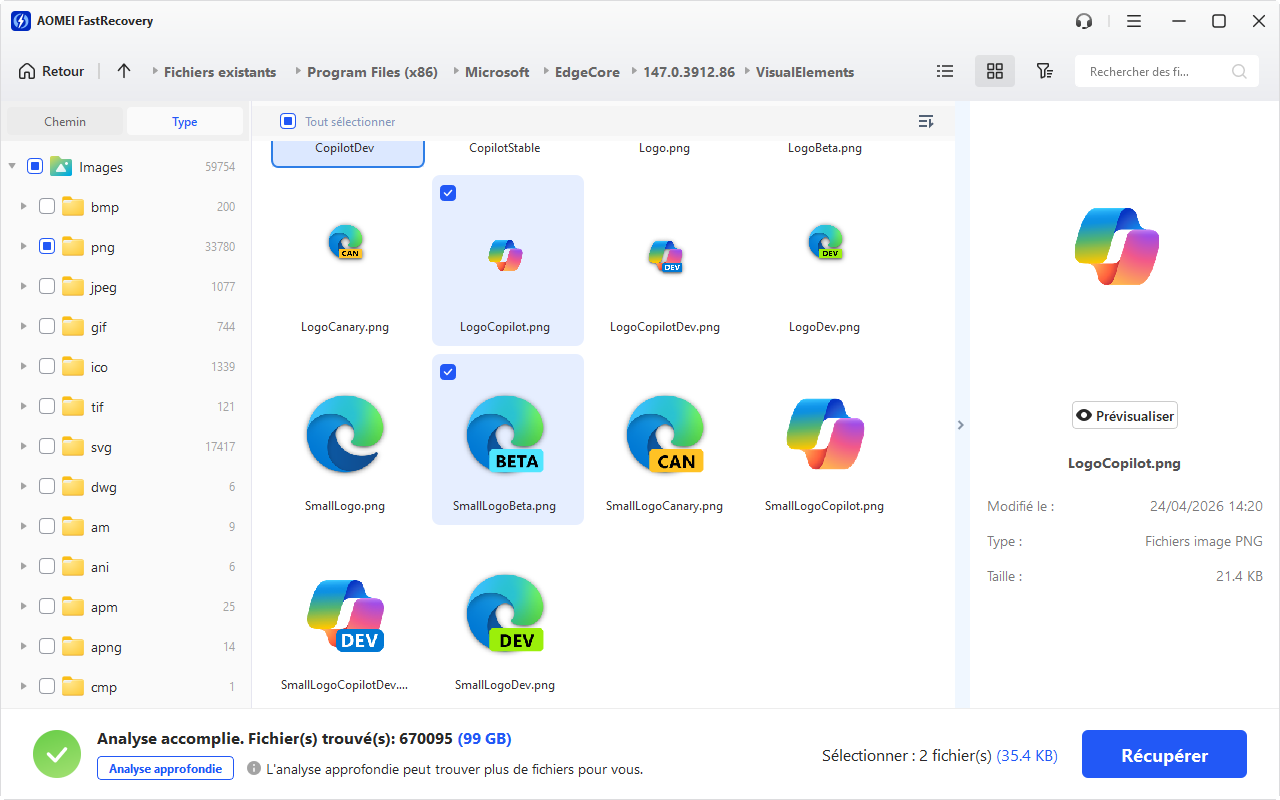The width and height of the screenshot is (1280, 800).
Task: Go up one folder with the up arrow
Action: coord(124,71)
